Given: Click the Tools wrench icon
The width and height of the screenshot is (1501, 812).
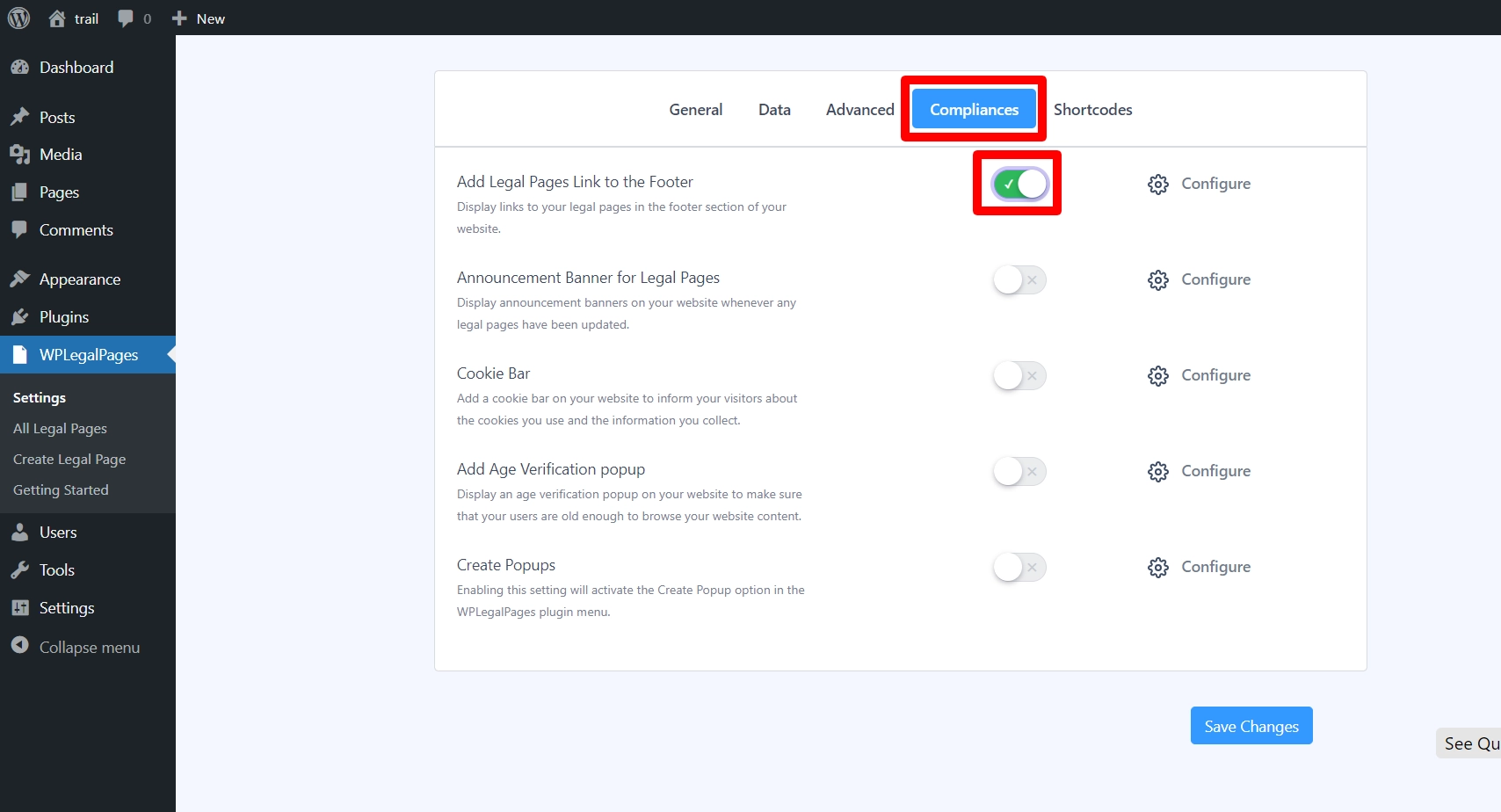Looking at the screenshot, I should tap(20, 569).
